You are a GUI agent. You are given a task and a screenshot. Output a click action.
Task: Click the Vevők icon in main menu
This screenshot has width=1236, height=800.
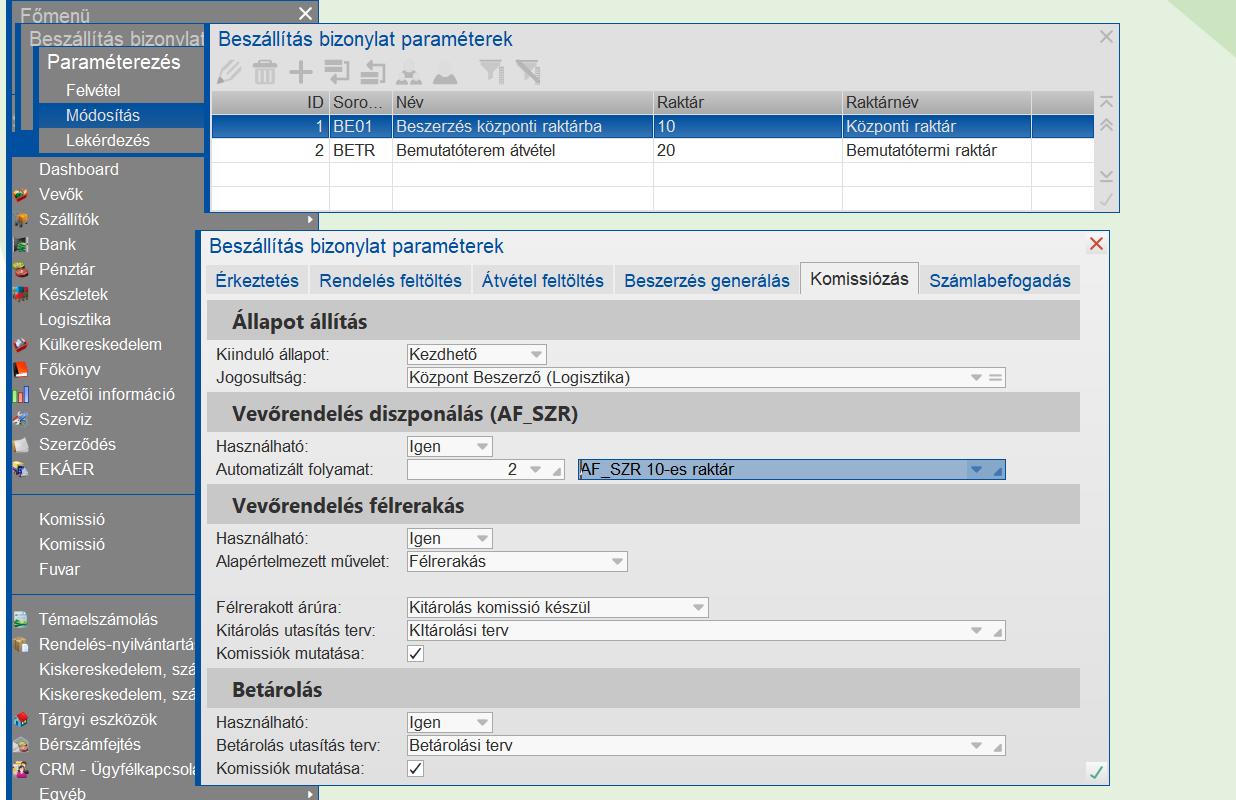(x=20, y=195)
